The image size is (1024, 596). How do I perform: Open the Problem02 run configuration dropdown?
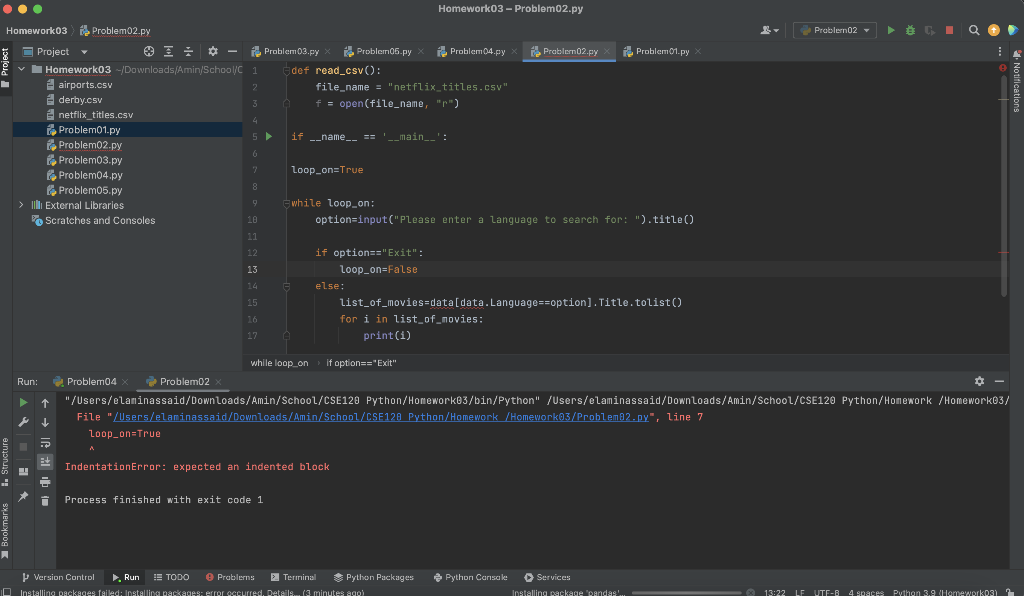point(835,30)
